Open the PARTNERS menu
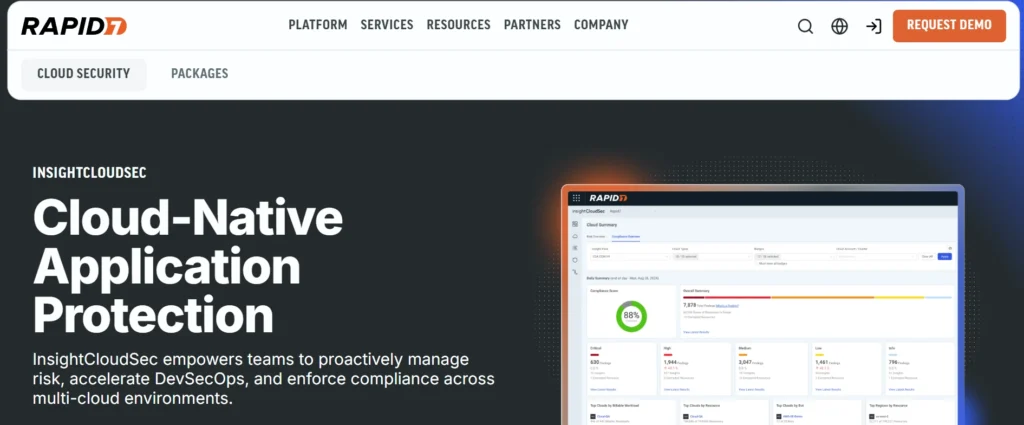Viewport: 1024px width, 425px height. (x=532, y=25)
